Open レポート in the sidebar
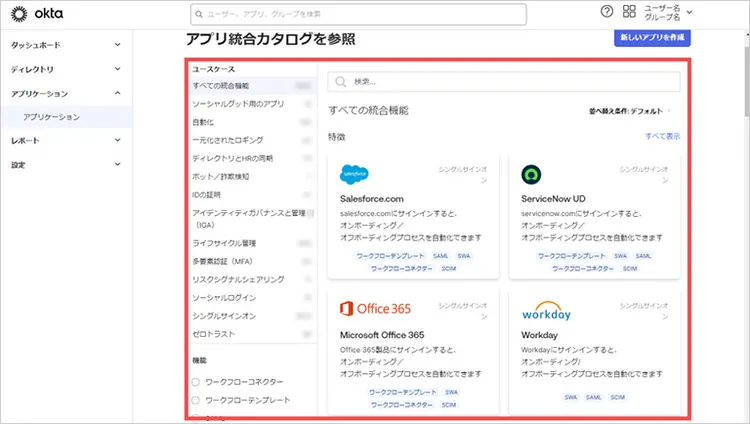The width and height of the screenshot is (750, 424). (x=25, y=141)
